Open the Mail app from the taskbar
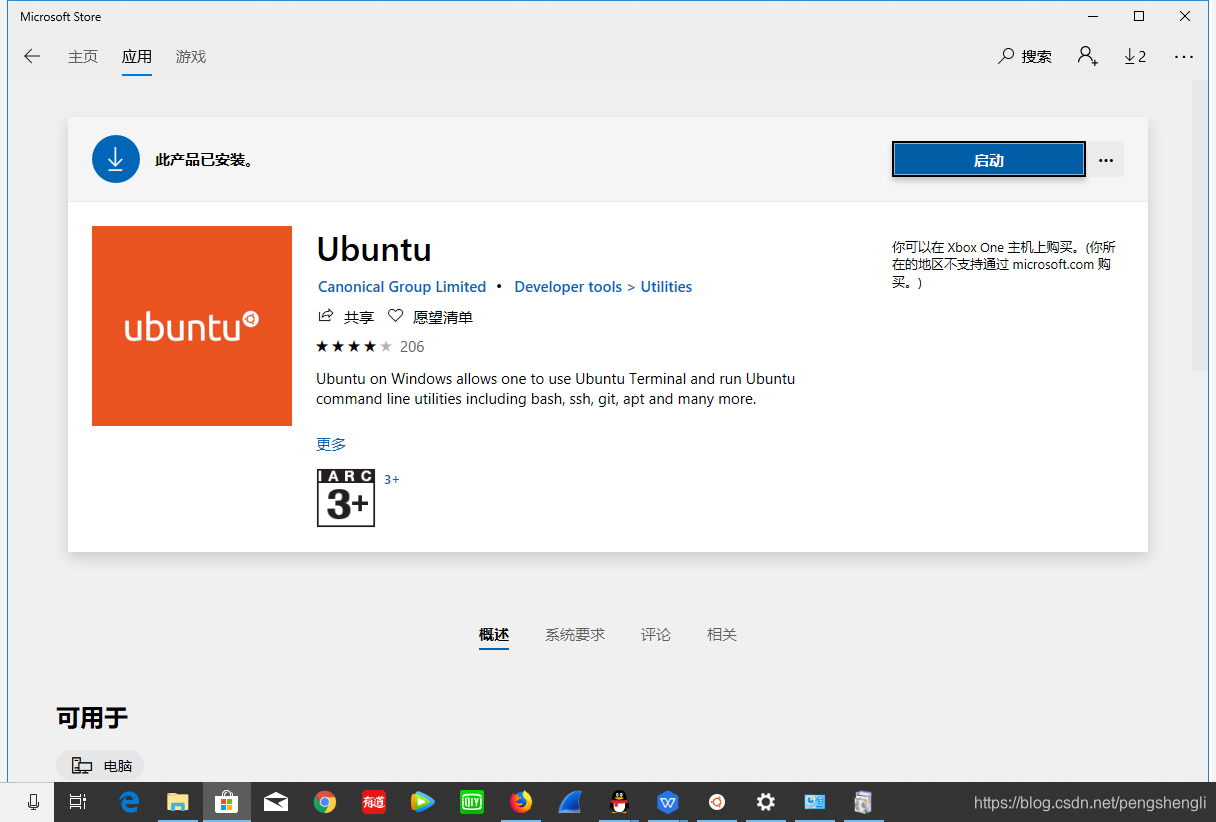The width and height of the screenshot is (1216, 822). click(276, 802)
